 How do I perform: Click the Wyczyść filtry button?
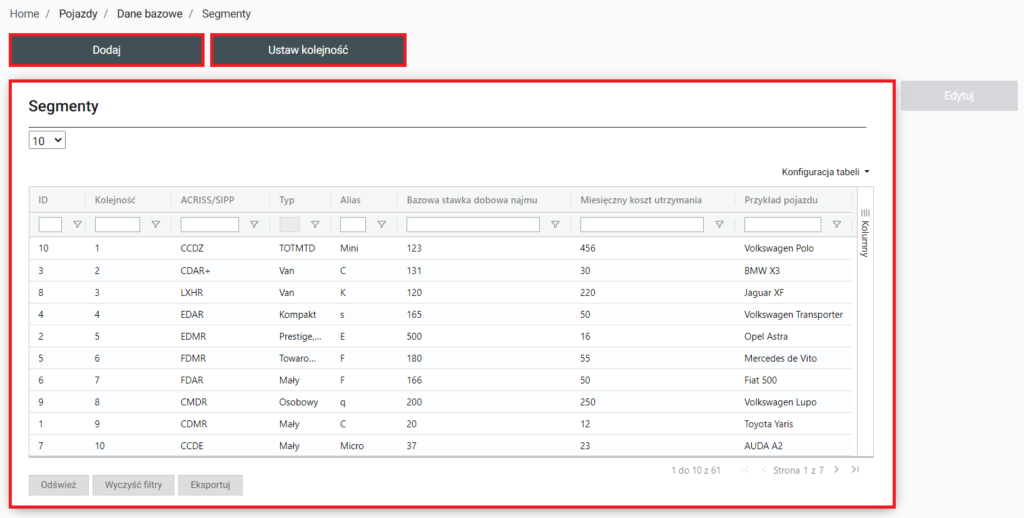133,485
